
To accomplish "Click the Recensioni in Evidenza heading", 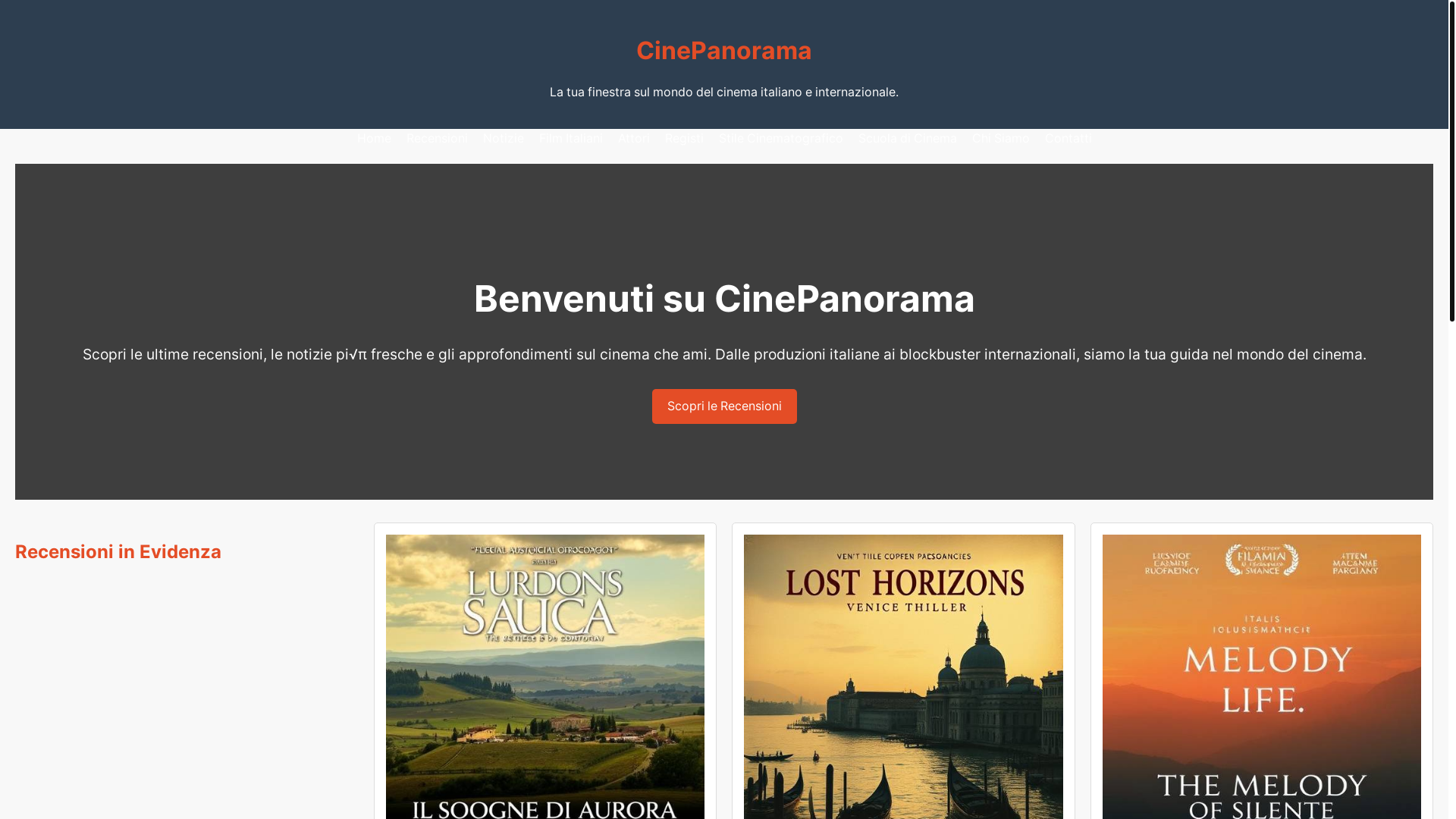I will tap(118, 552).
